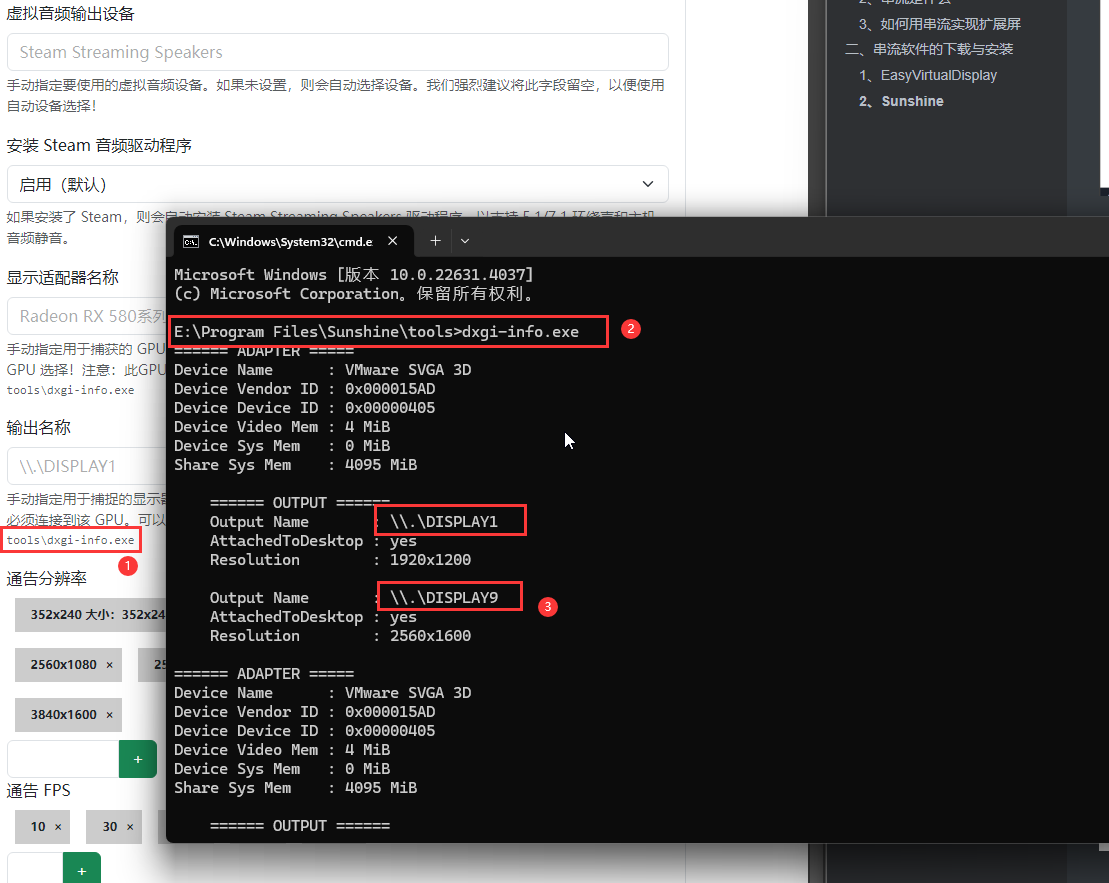Image resolution: width=1109 pixels, height=883 pixels.
Task: Jump to '2、Sunshine' section in contents
Action: pos(901,101)
